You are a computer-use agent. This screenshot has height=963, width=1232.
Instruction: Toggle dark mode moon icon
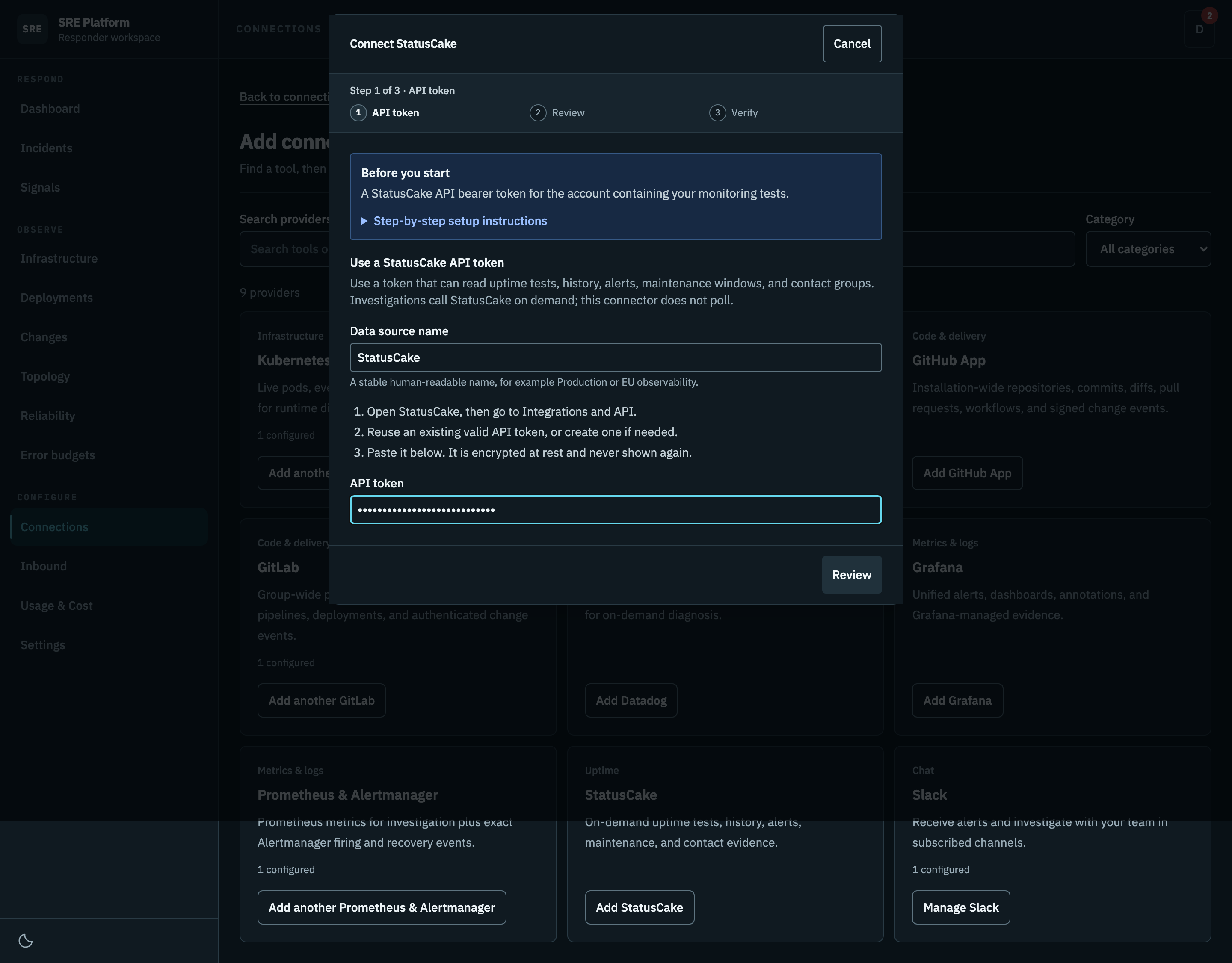(25, 940)
